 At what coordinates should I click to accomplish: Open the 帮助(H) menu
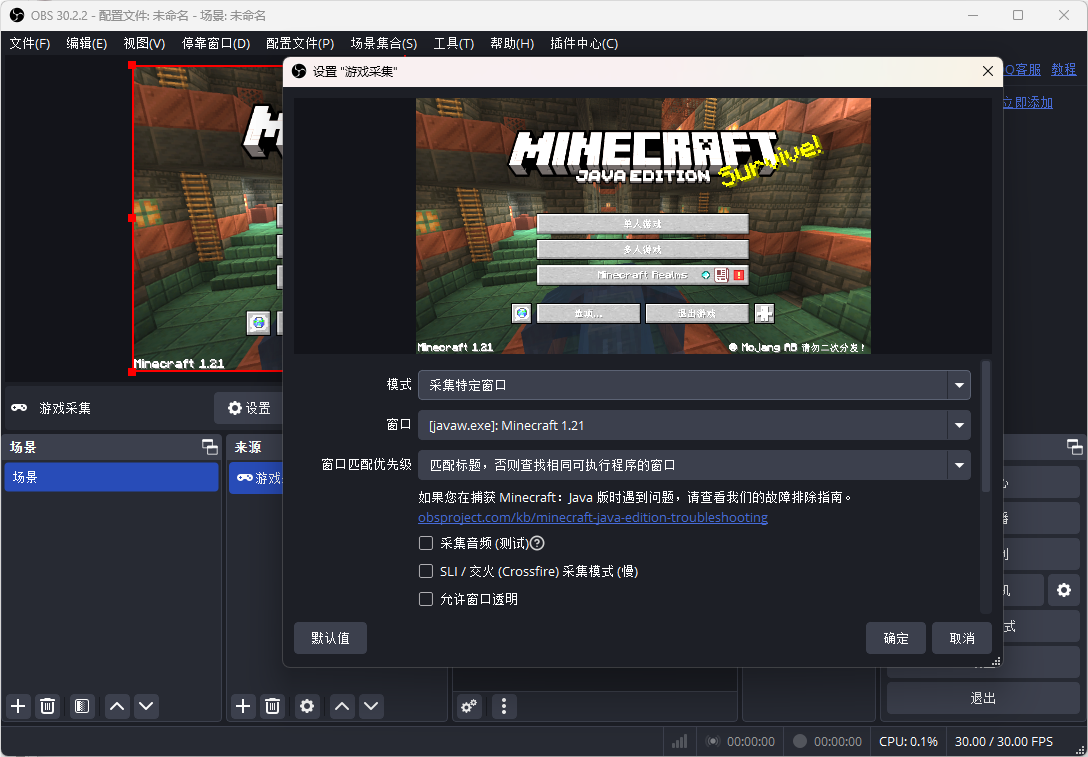pos(512,44)
